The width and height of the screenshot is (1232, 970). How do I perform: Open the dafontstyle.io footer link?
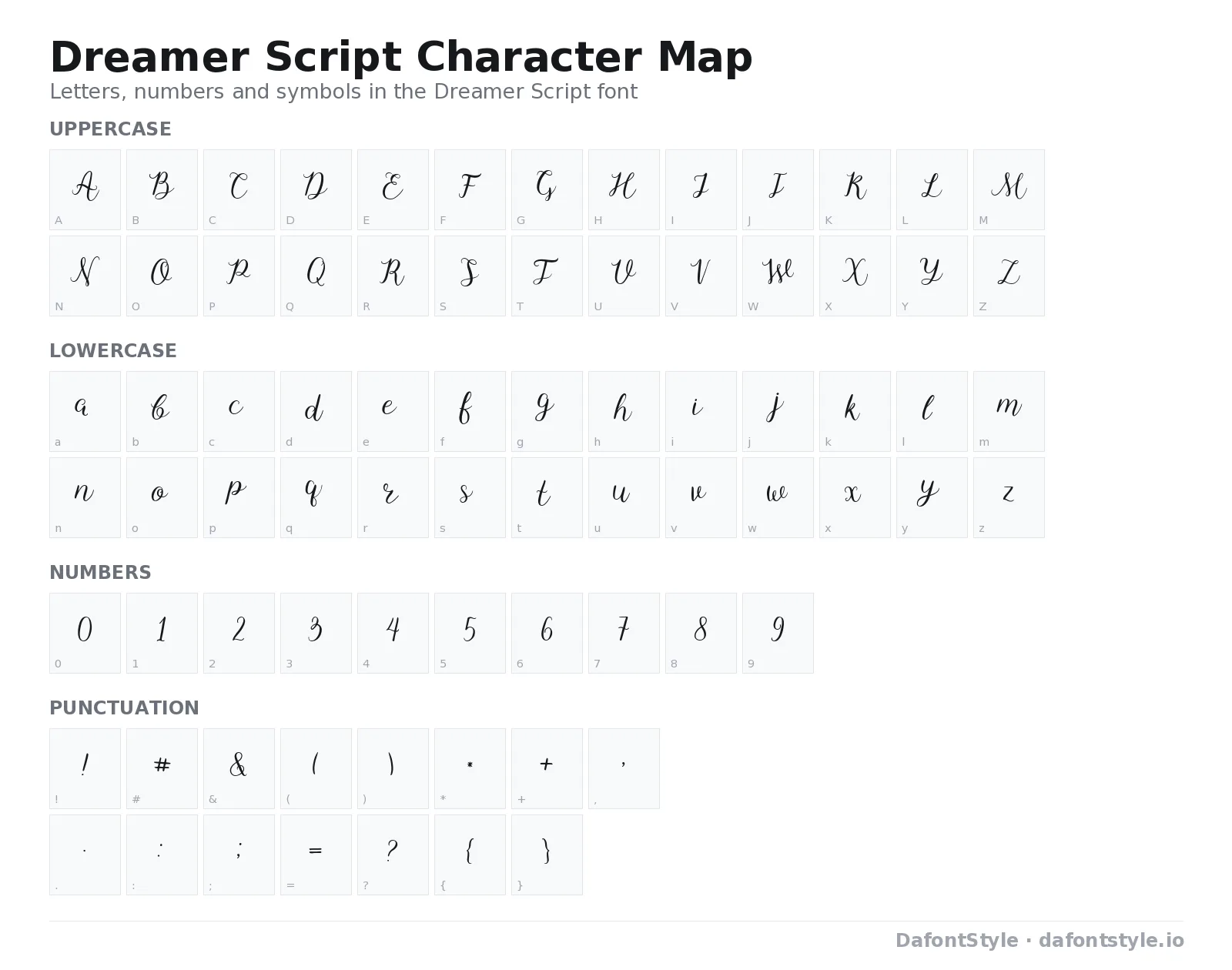pos(1111,941)
